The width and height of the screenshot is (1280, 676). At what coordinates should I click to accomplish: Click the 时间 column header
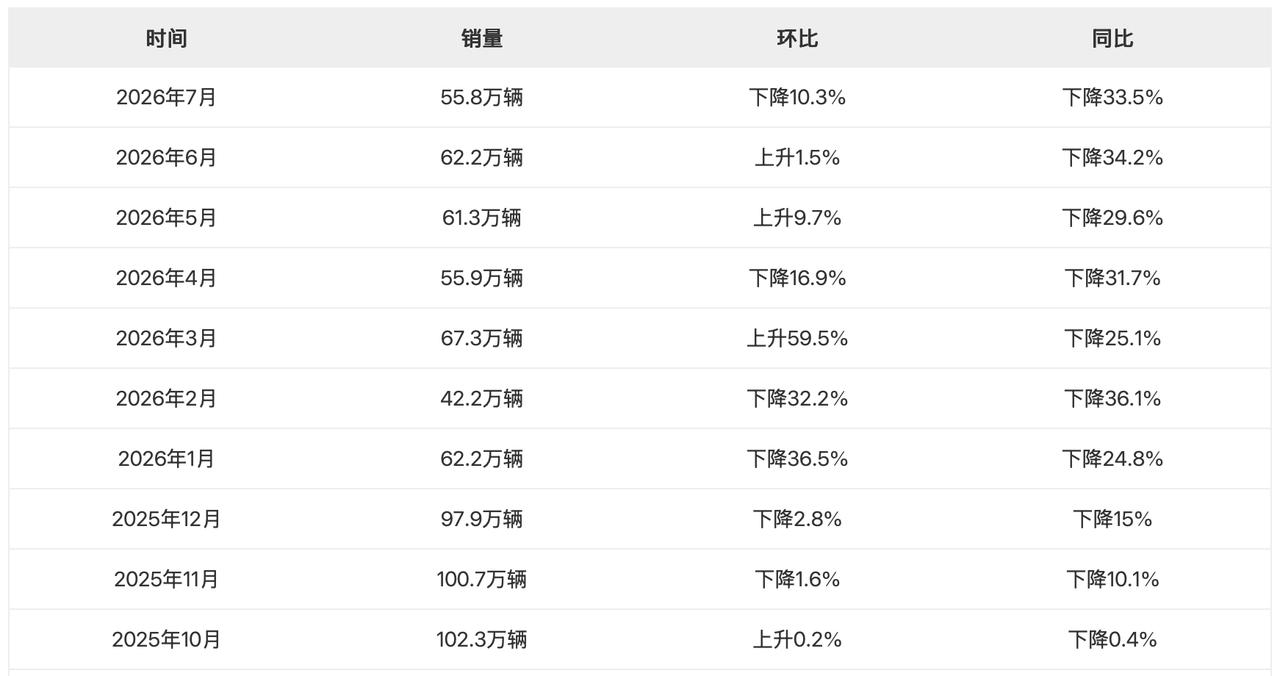pyautogui.click(x=166, y=38)
